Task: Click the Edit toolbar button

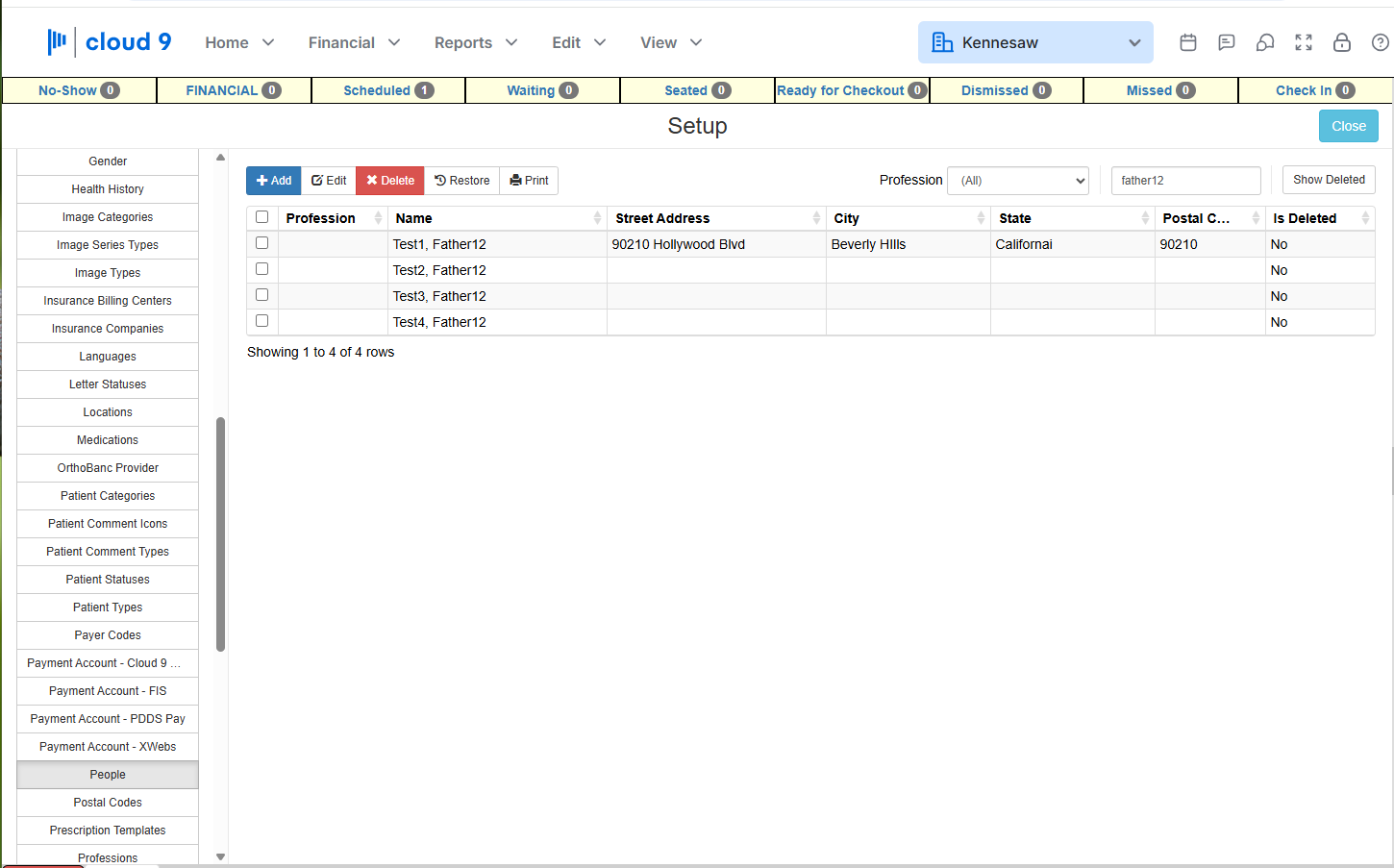Action: click(x=329, y=181)
